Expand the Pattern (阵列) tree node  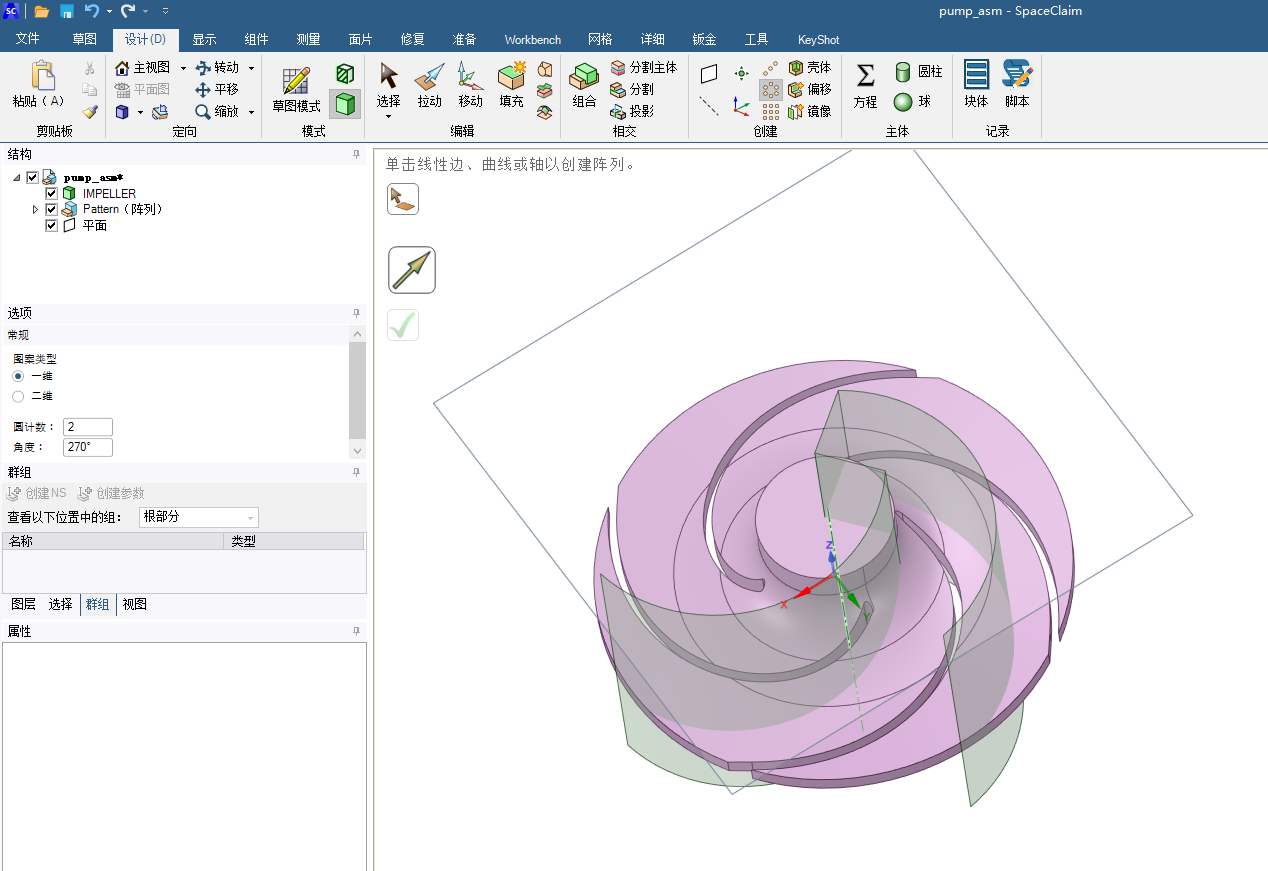pyautogui.click(x=36, y=209)
